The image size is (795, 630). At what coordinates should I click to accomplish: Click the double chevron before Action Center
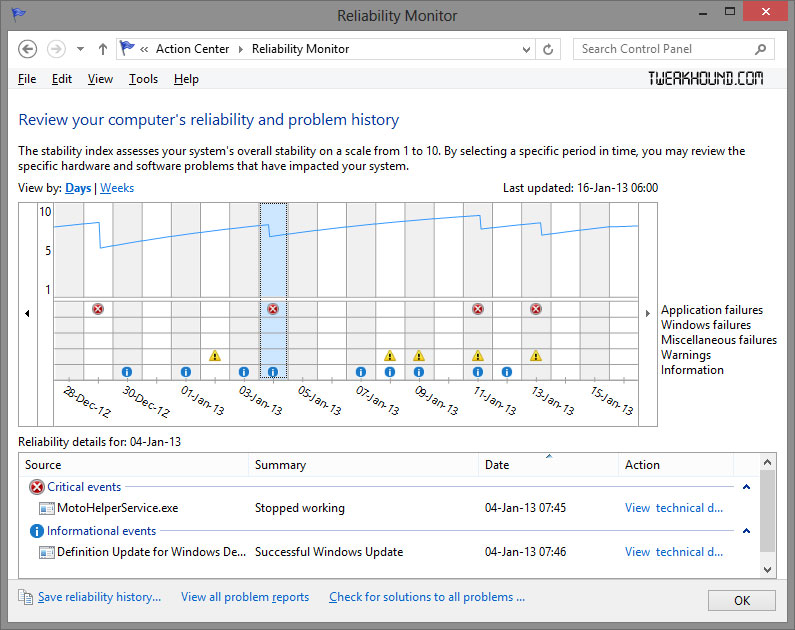[x=144, y=49]
